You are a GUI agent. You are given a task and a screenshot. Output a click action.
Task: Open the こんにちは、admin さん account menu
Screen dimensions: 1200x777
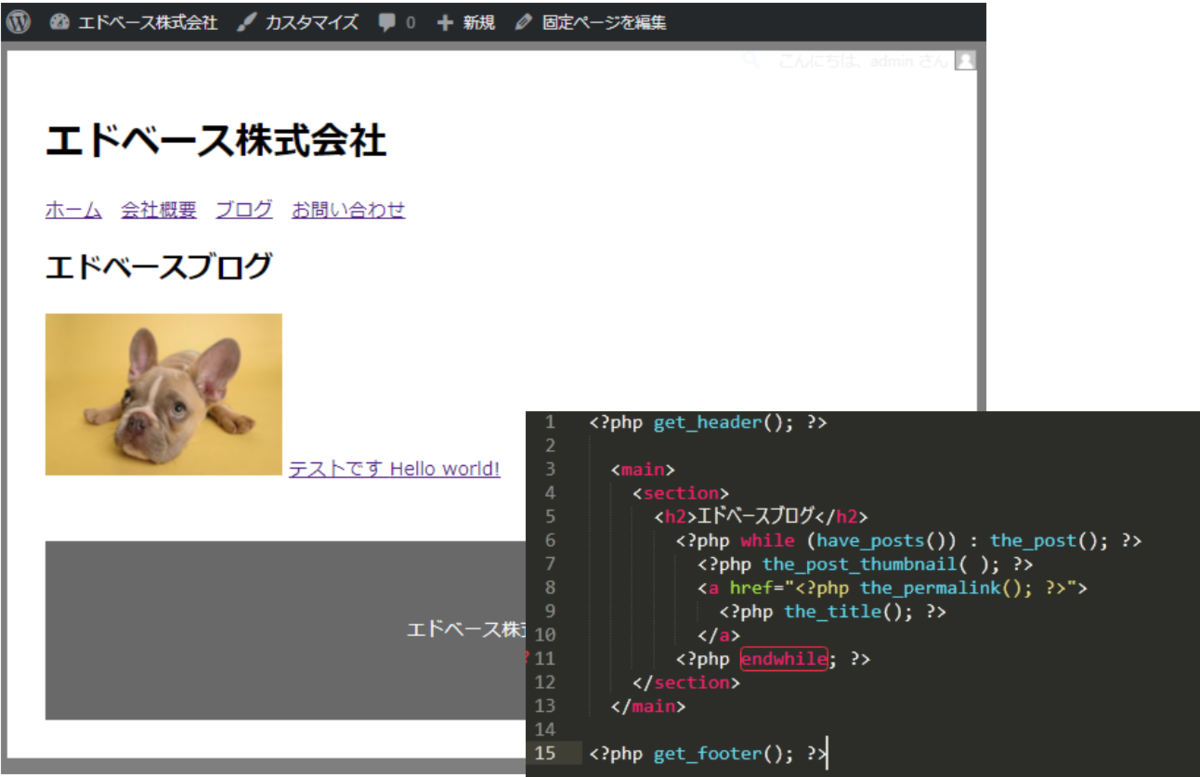click(x=863, y=61)
